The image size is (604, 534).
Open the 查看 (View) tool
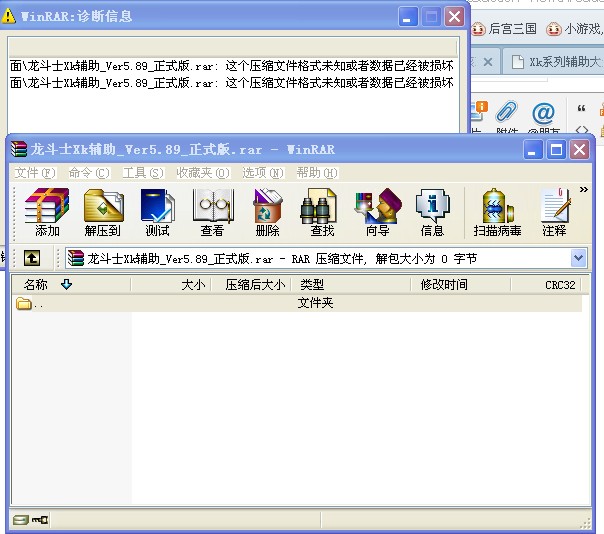[x=212, y=212]
